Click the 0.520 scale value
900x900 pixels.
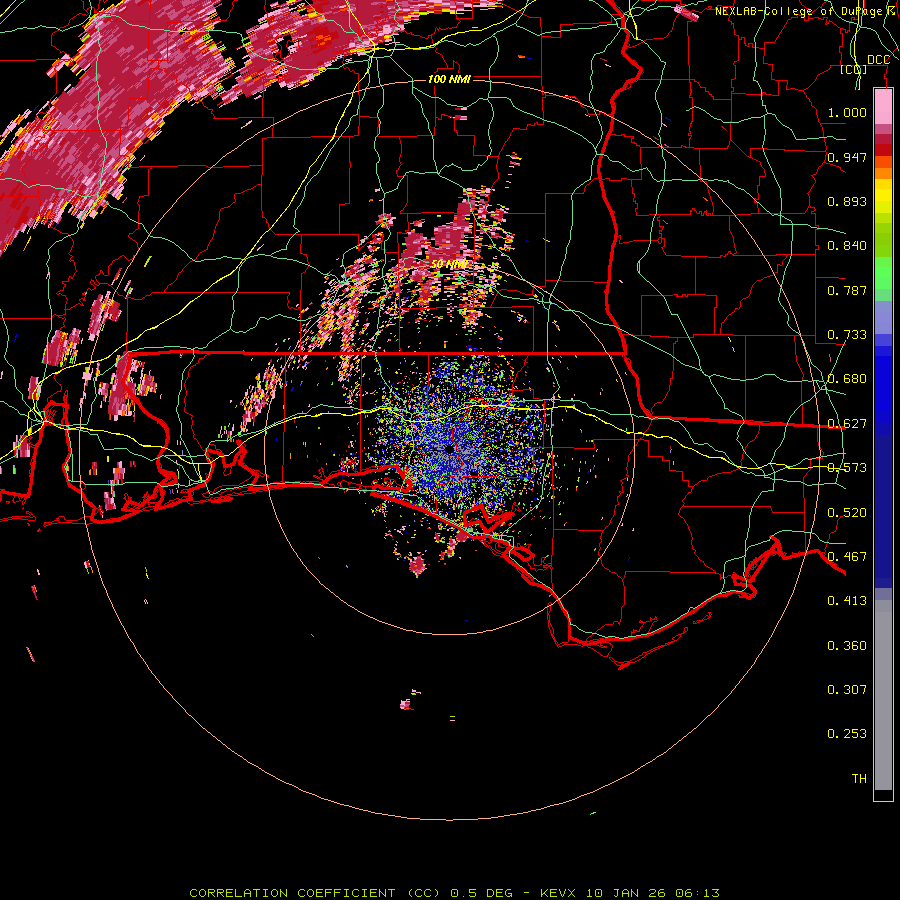click(x=847, y=513)
